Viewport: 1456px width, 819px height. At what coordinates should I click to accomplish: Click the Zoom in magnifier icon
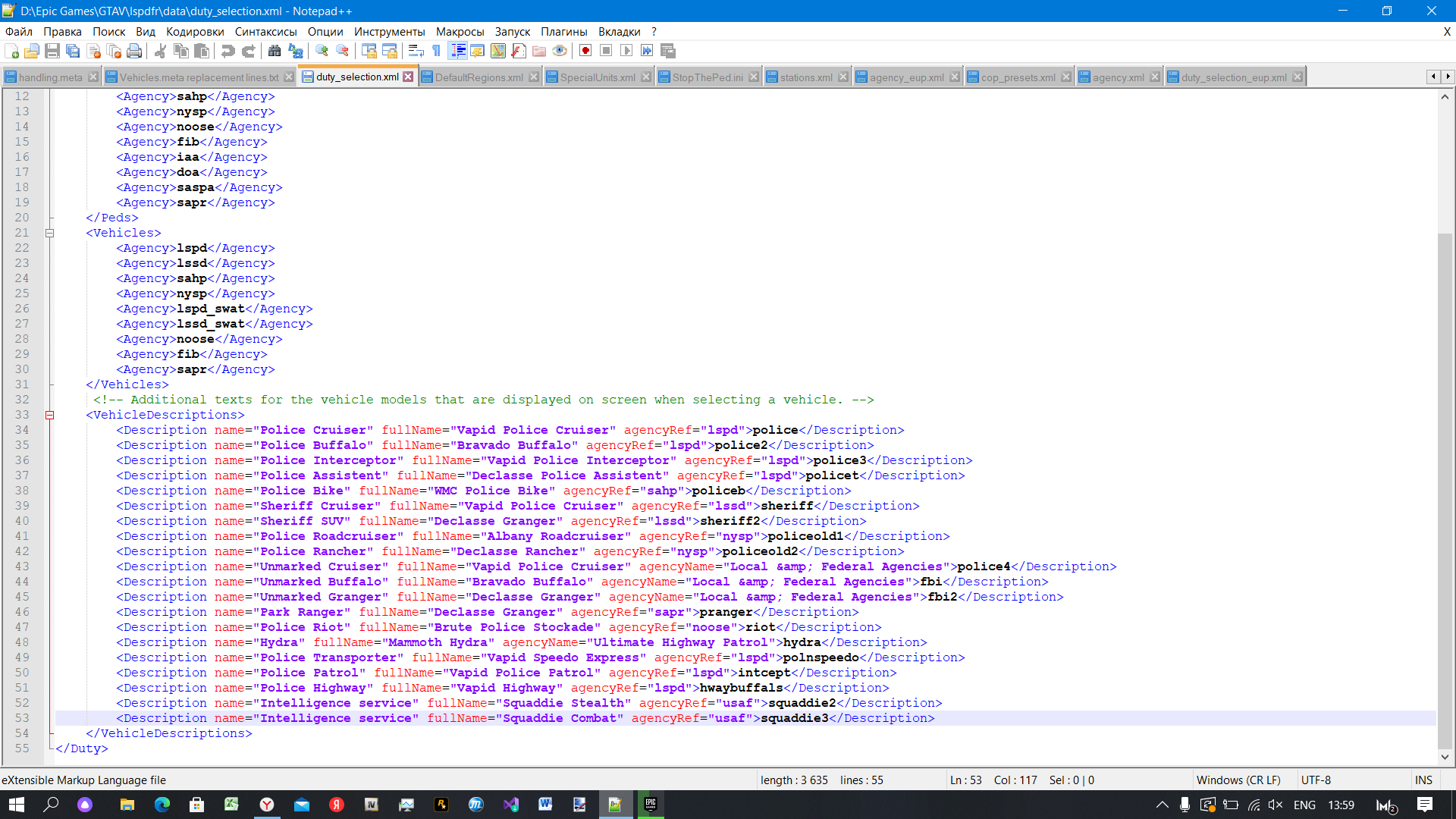322,51
